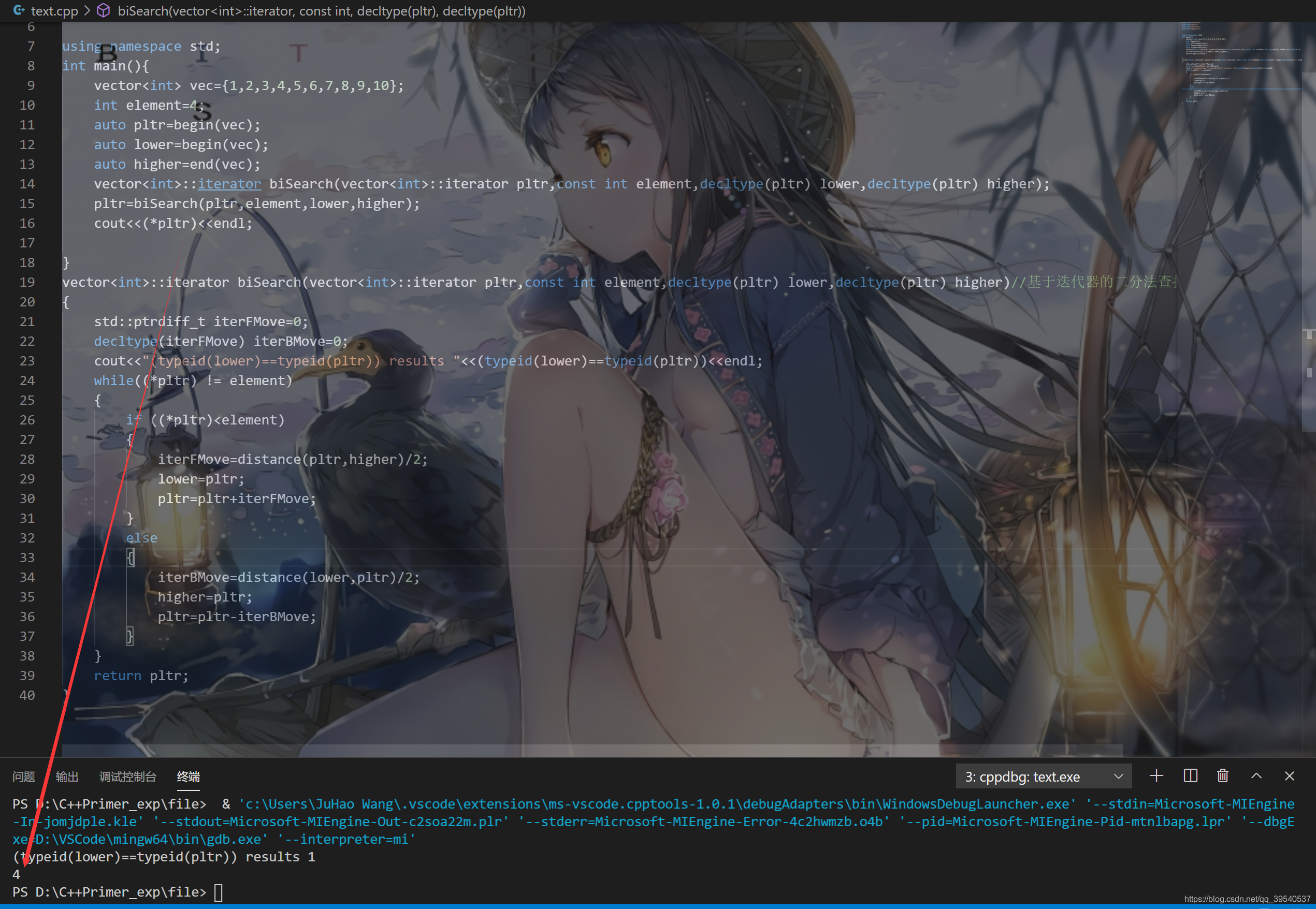Click the C++ file icon in breadcrumb
Screen dimensions: 1316x909
19,10
